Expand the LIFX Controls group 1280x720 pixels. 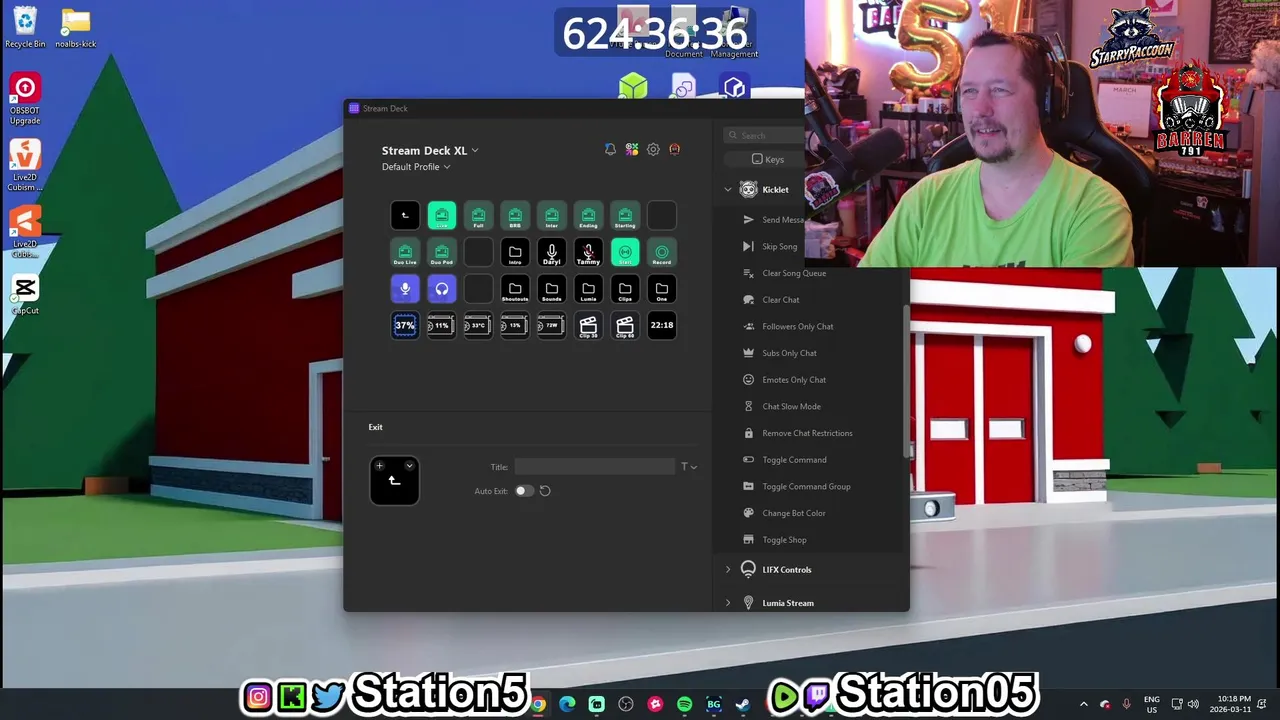click(728, 570)
